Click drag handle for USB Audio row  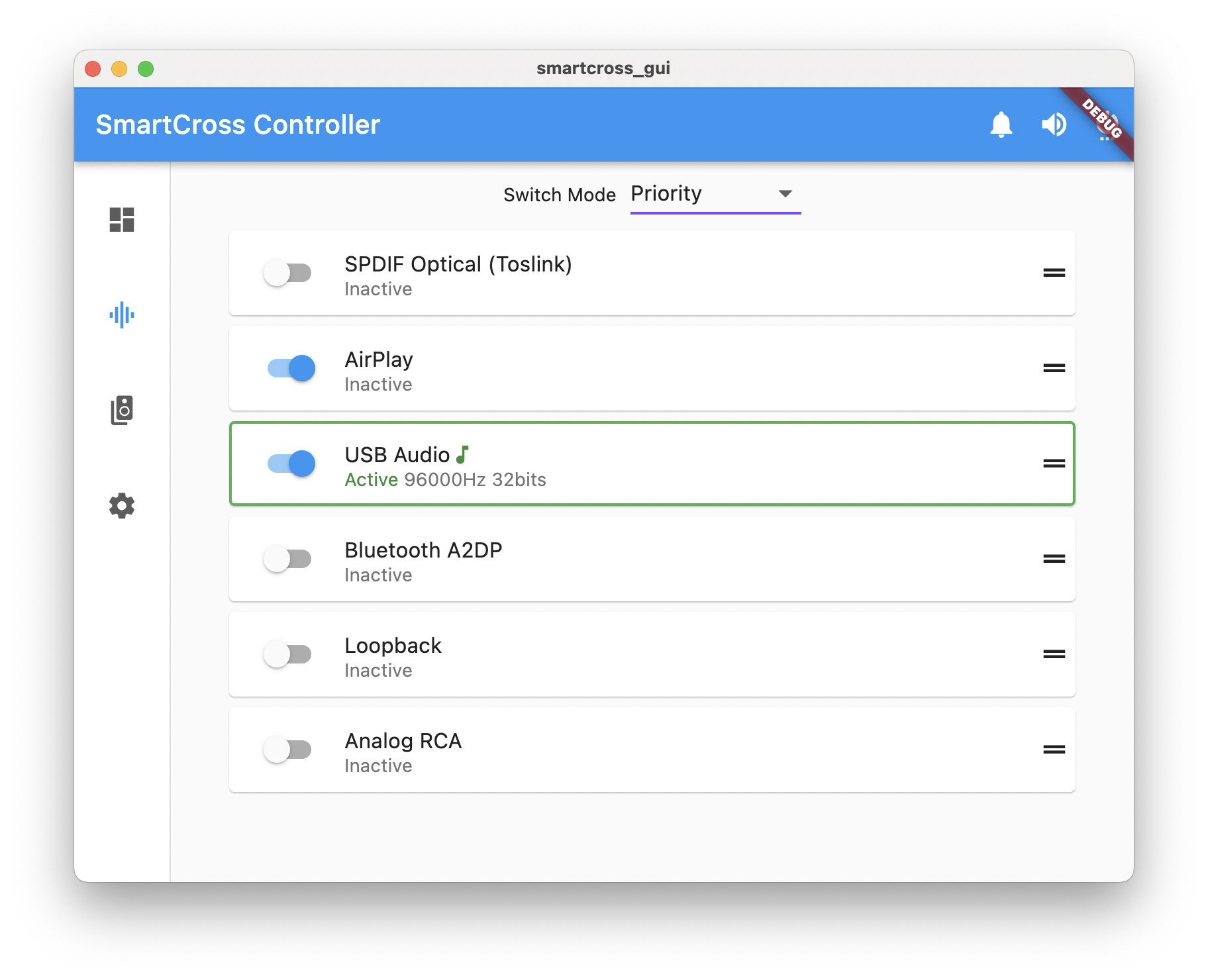pyautogui.click(x=1054, y=464)
